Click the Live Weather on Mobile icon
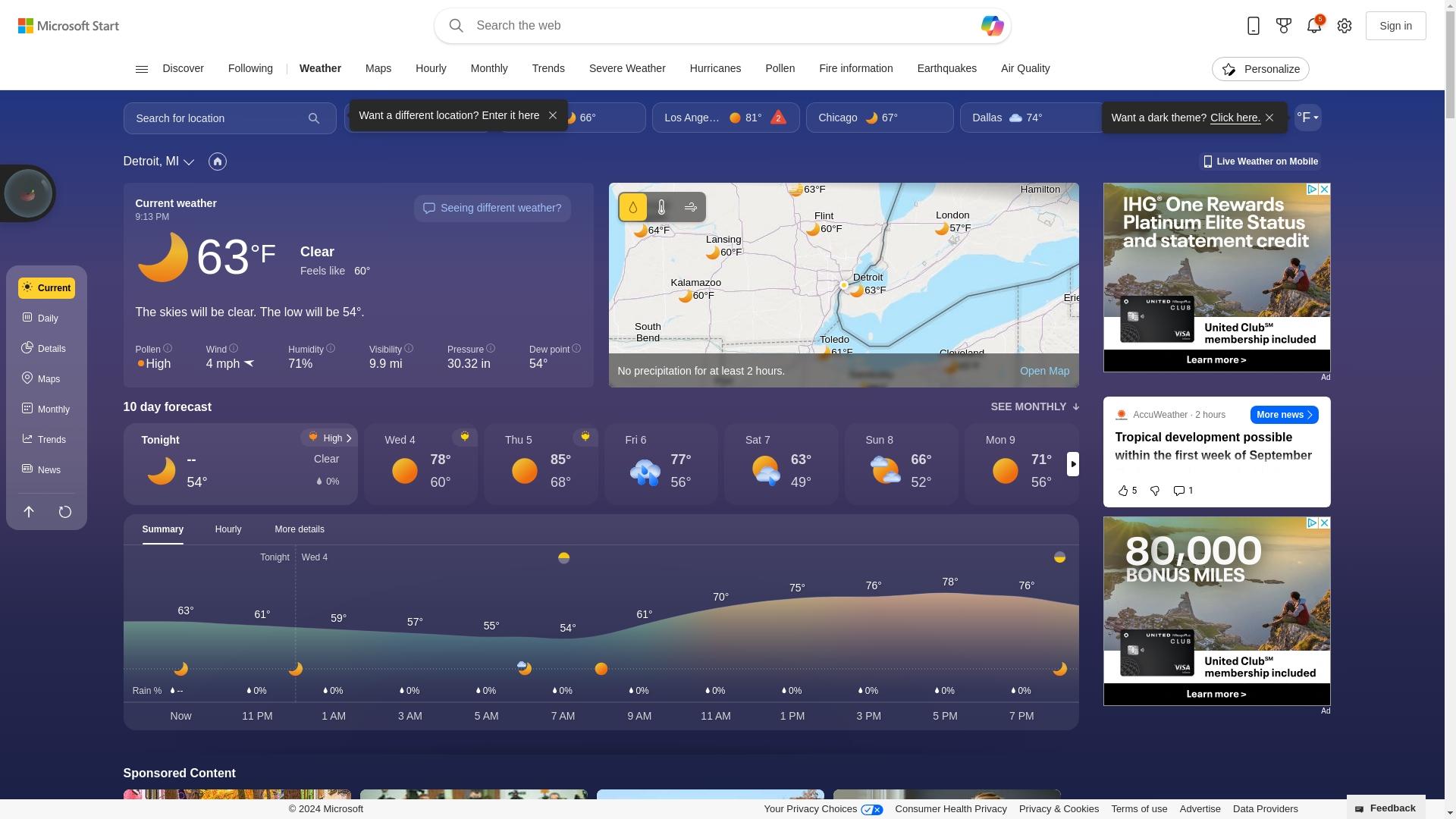 (x=1207, y=161)
